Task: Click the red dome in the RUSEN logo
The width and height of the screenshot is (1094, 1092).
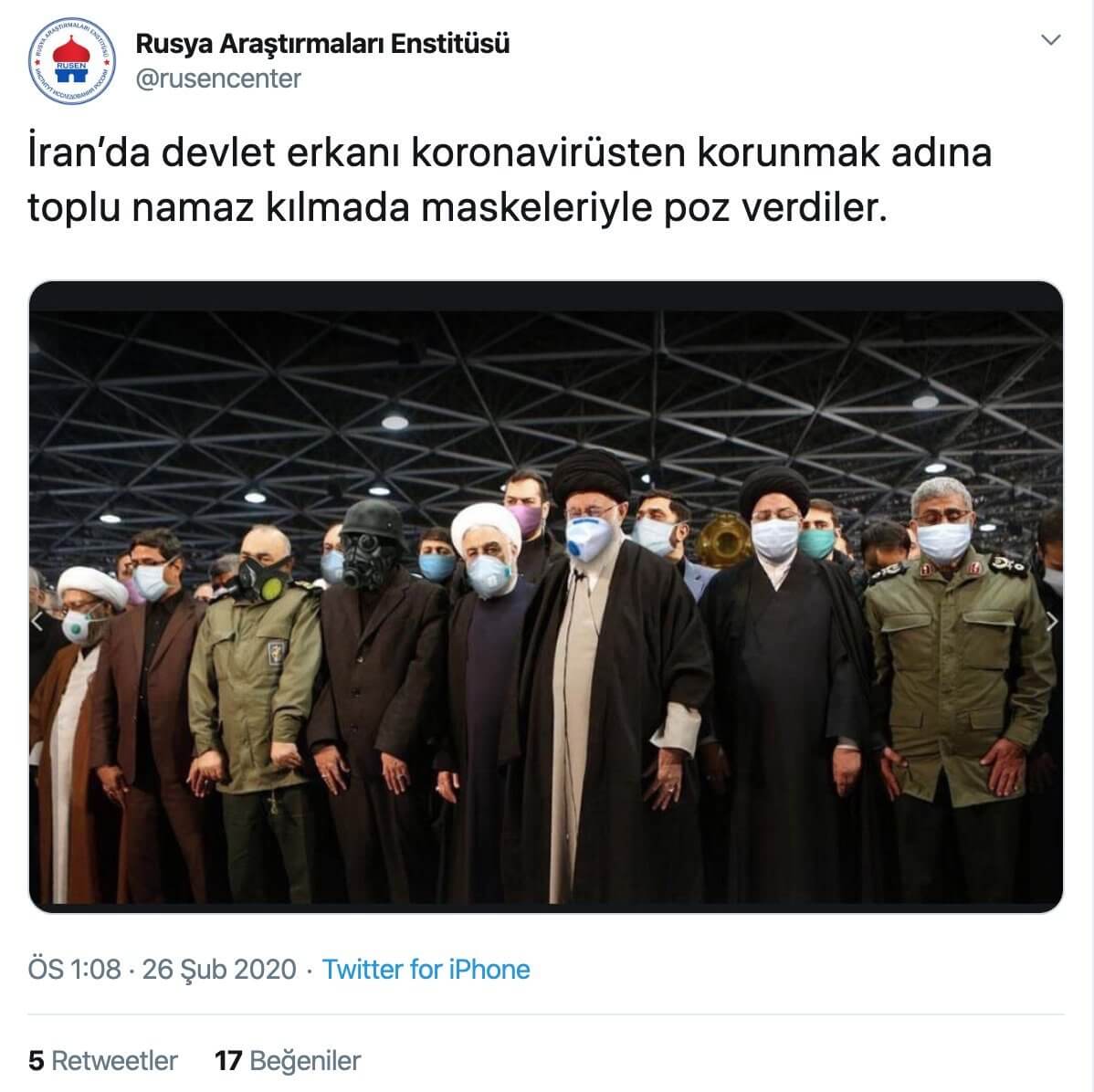Action: point(71,50)
